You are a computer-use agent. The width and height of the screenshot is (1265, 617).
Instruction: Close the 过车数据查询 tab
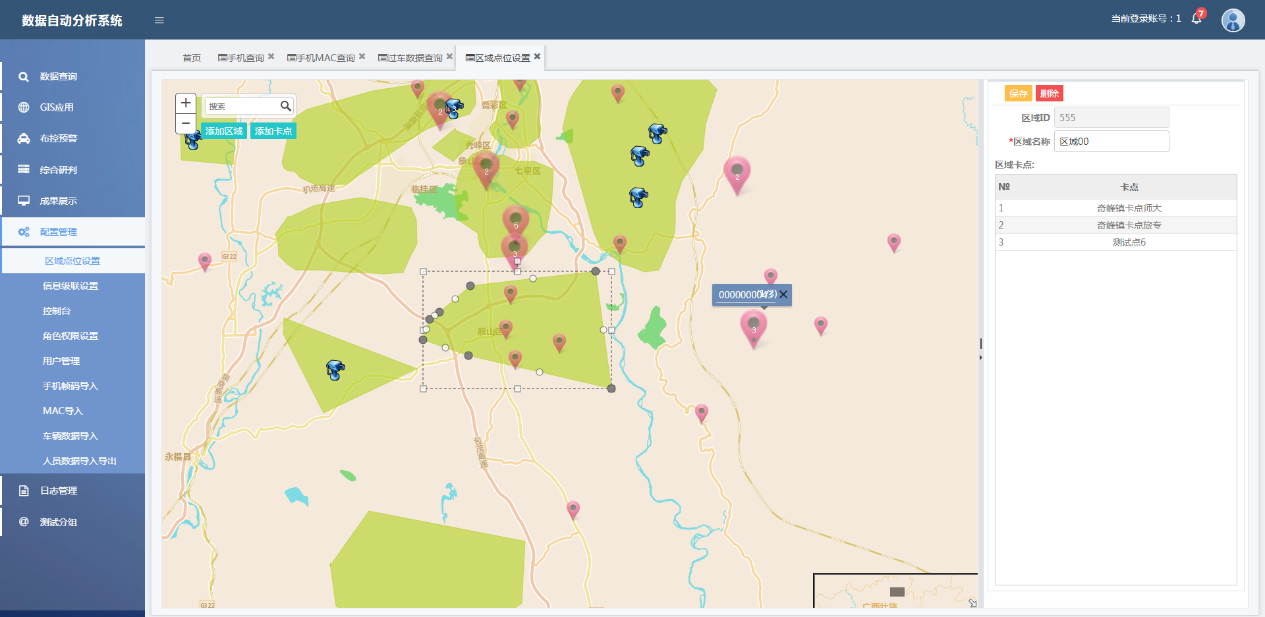click(449, 57)
